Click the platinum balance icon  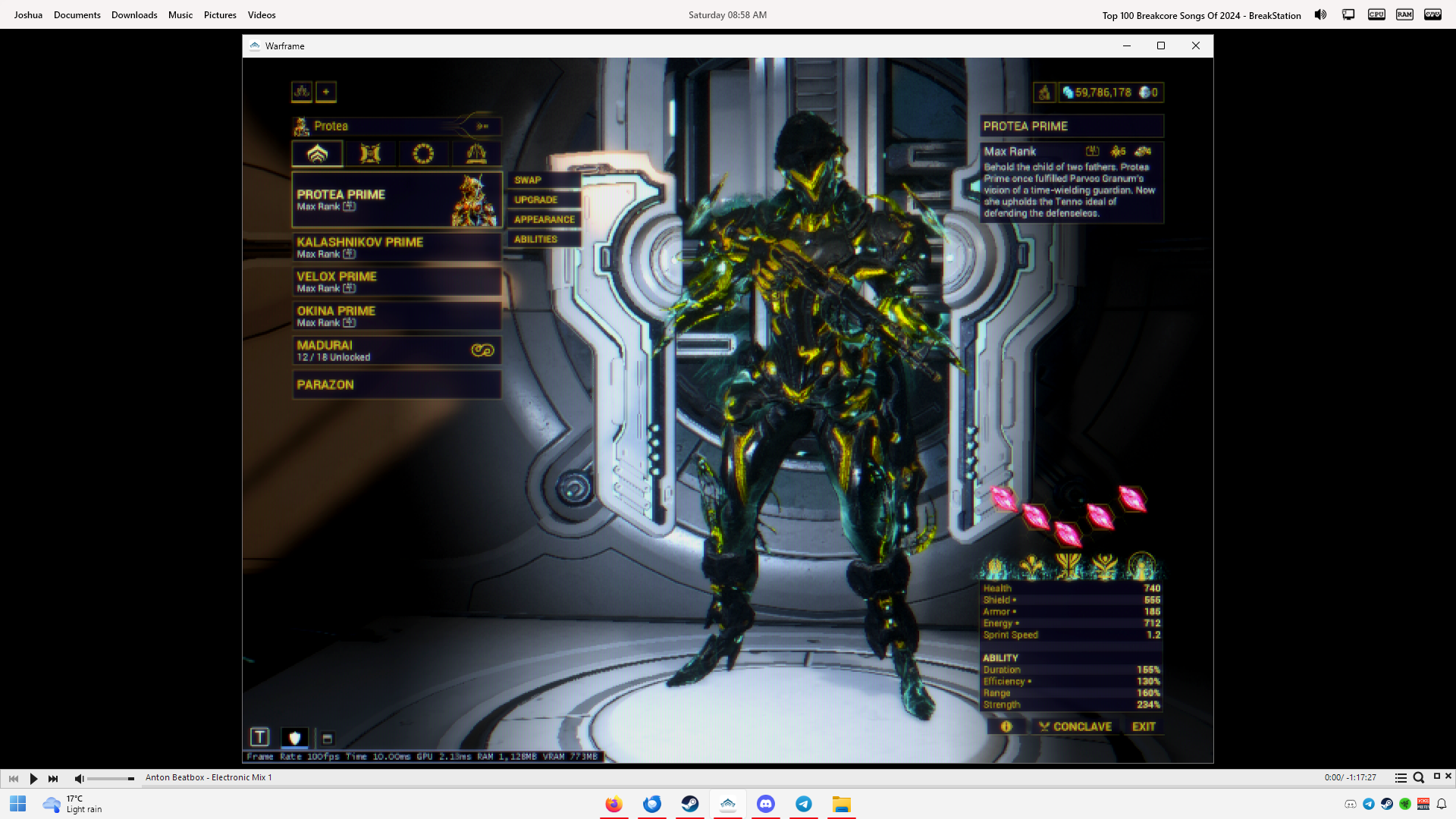(1144, 93)
